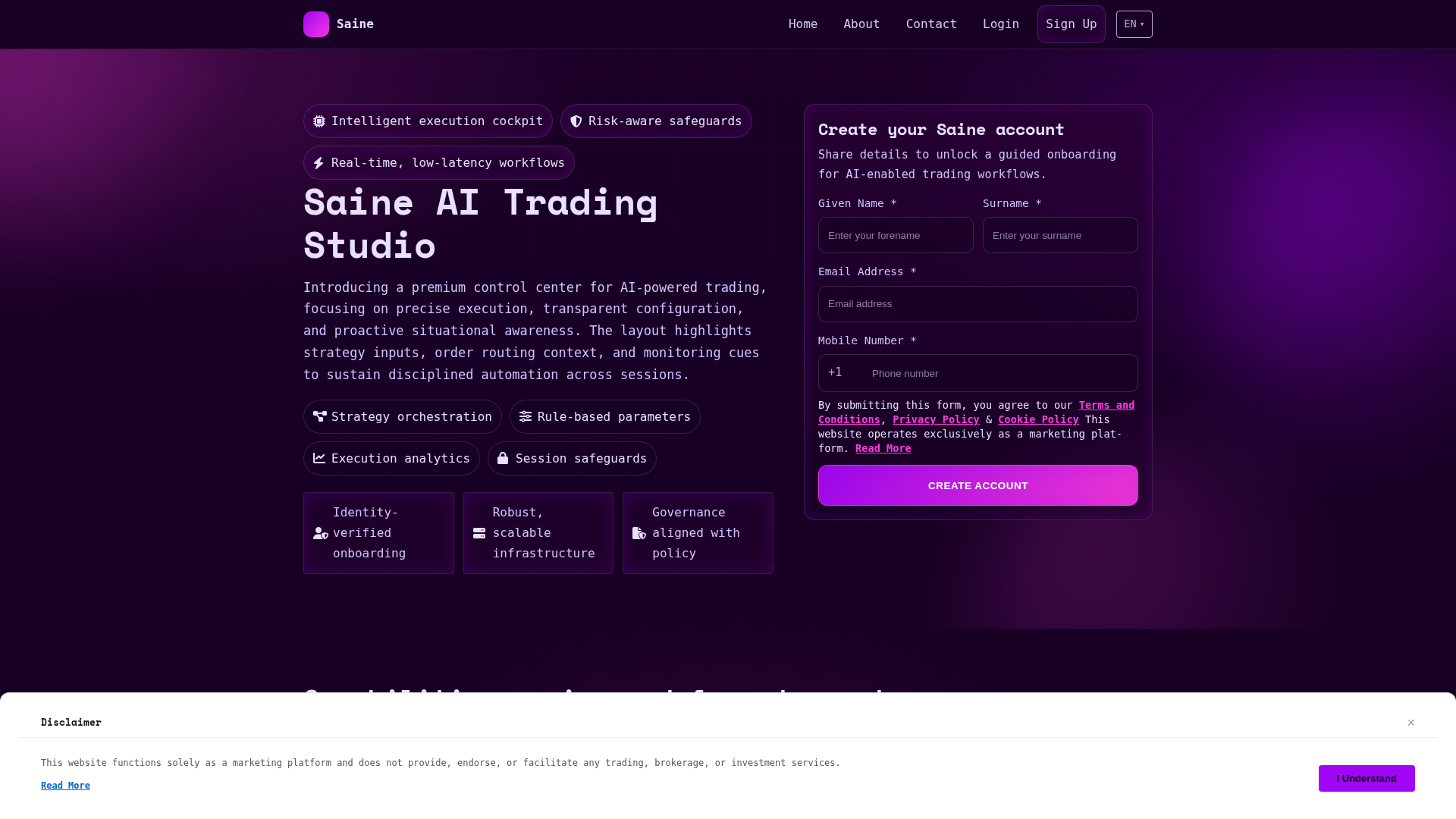Click the Email Address field label
The image size is (1456, 819).
(x=868, y=271)
